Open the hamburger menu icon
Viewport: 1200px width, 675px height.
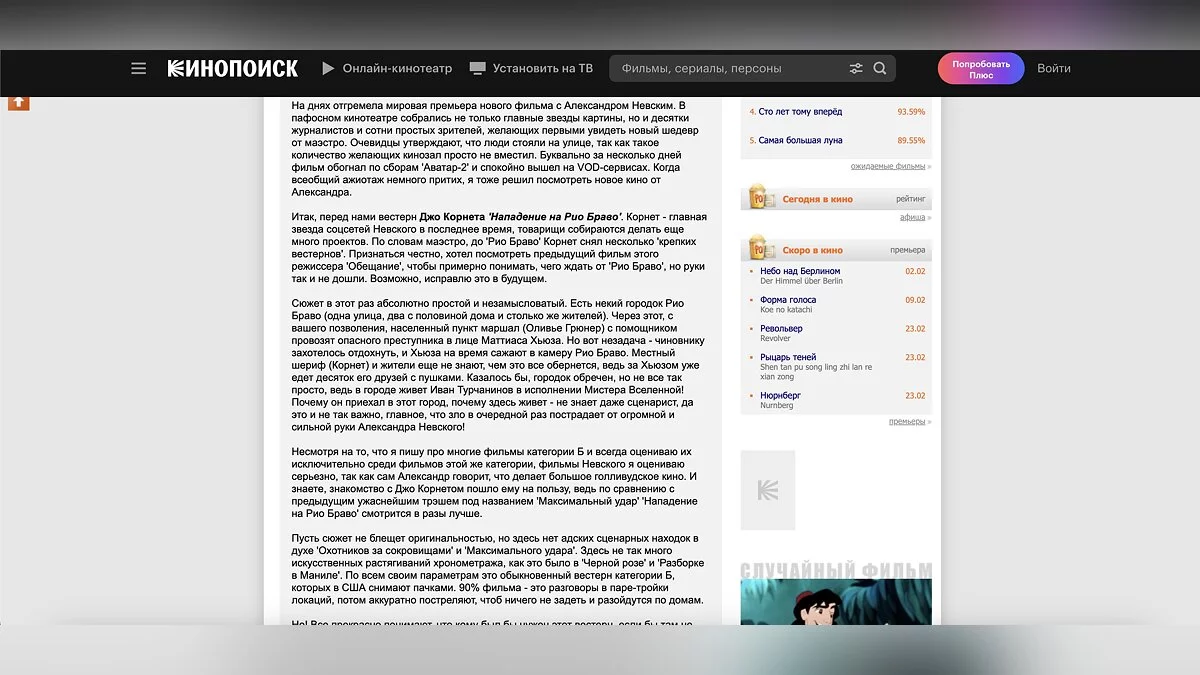click(139, 68)
